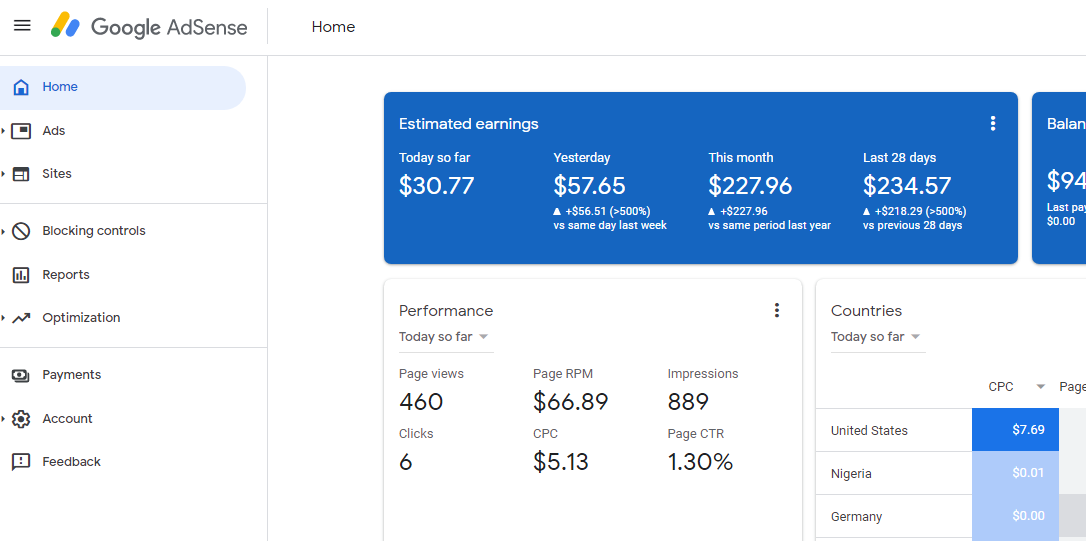This screenshot has height=541, width=1086.
Task: Click Last 28 days value $234.57
Action: 907,186
